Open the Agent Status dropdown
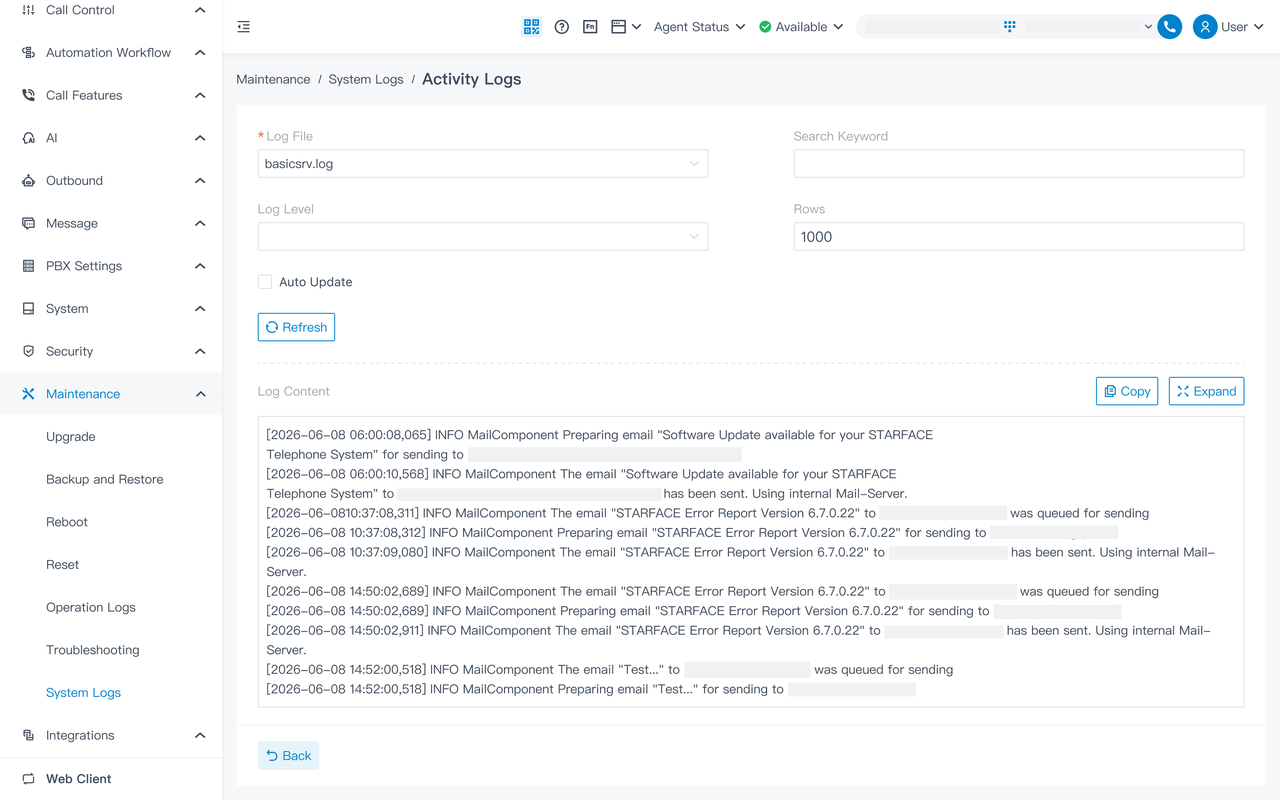This screenshot has height=800, width=1280. click(699, 27)
